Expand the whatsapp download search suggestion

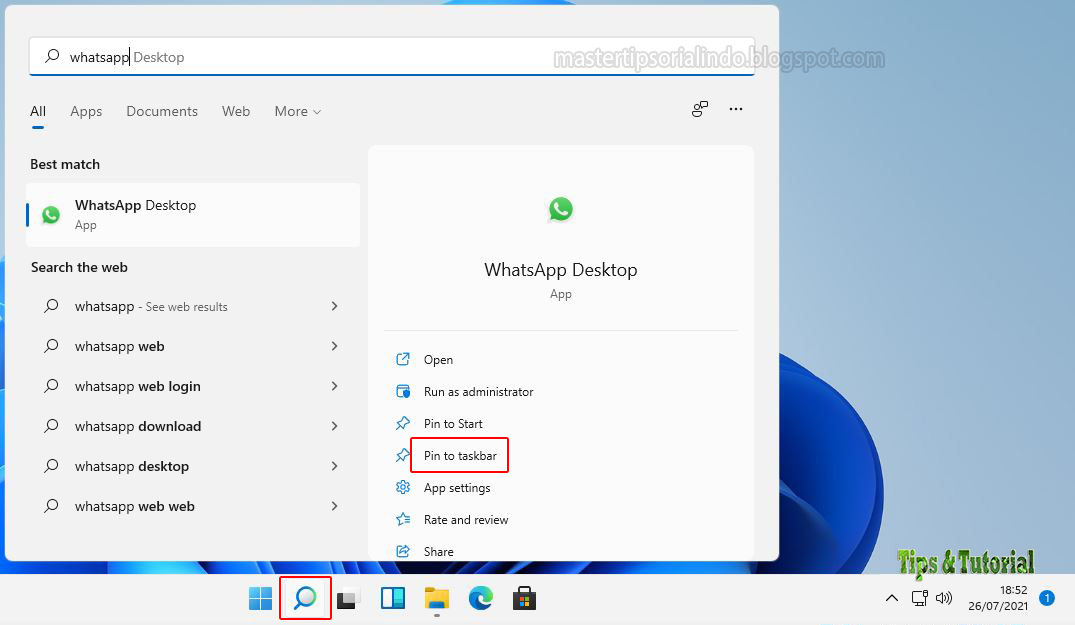tap(334, 426)
